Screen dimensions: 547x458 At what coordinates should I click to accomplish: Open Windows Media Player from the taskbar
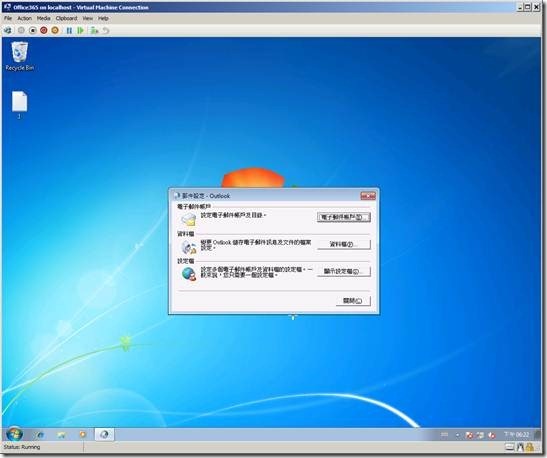click(x=83, y=435)
